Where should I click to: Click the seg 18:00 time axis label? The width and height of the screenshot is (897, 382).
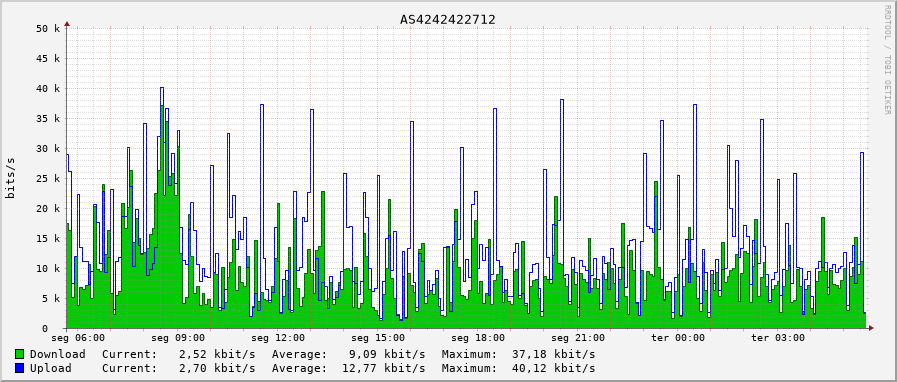pos(478,338)
